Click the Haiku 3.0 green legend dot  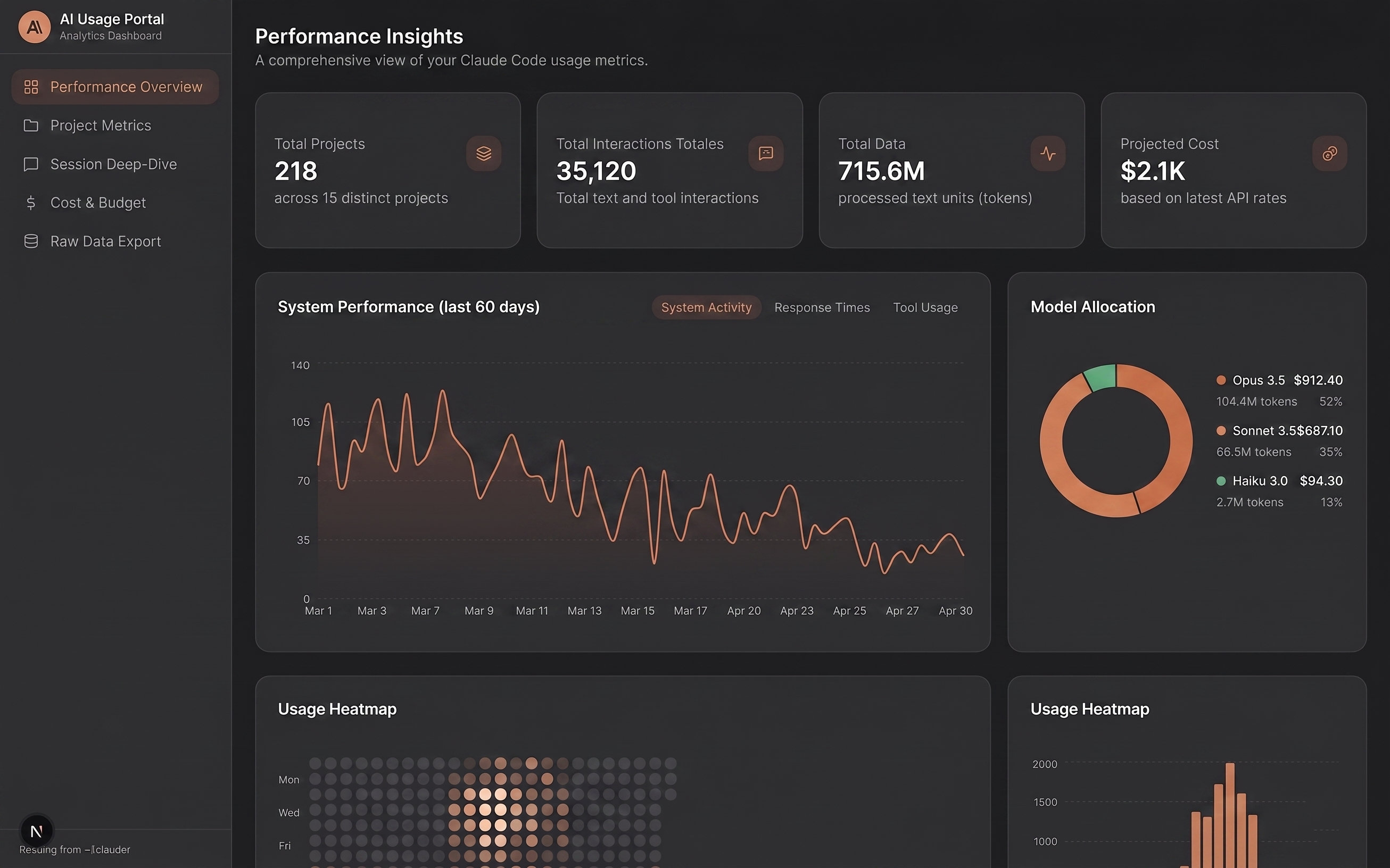pos(1221,480)
